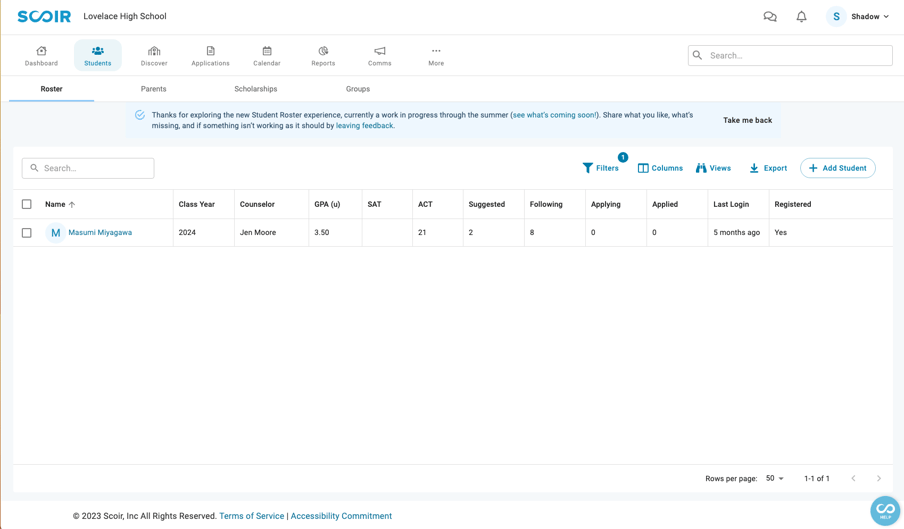Open the Discover section
904x529 pixels.
[x=154, y=56]
